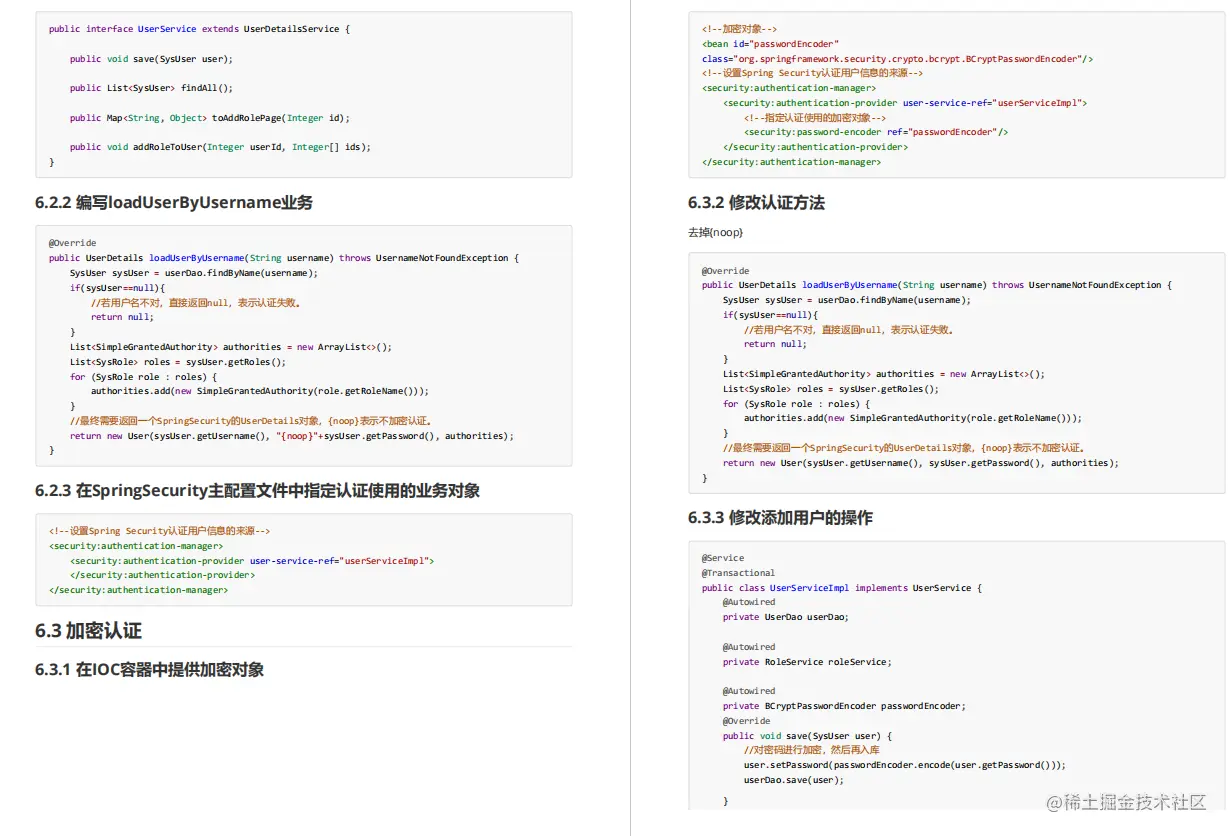
Task: Click return line containing "{noop}"+sysUser.getPassword()
Action: (292, 436)
